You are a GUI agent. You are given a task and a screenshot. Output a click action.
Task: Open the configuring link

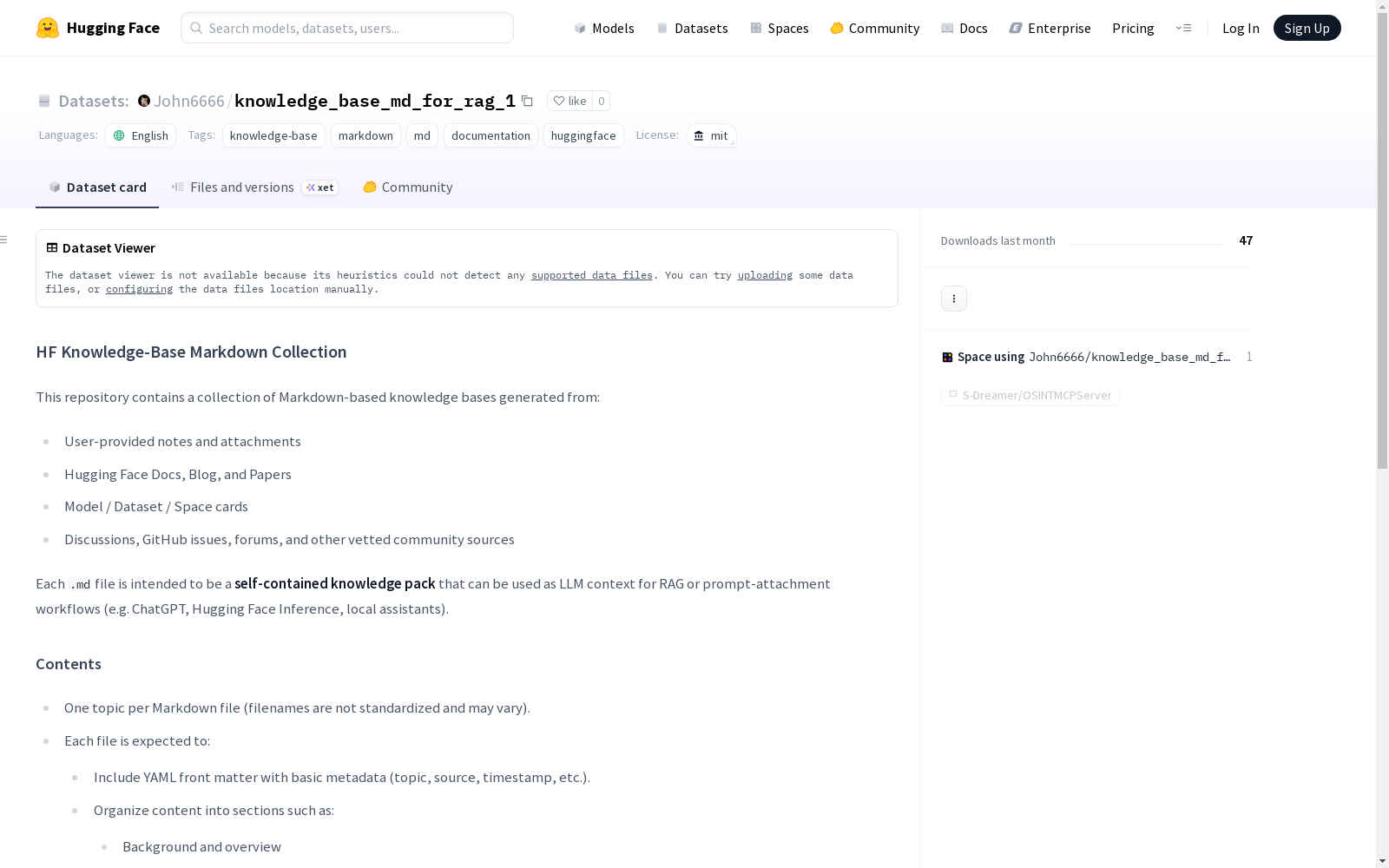pyautogui.click(x=139, y=289)
